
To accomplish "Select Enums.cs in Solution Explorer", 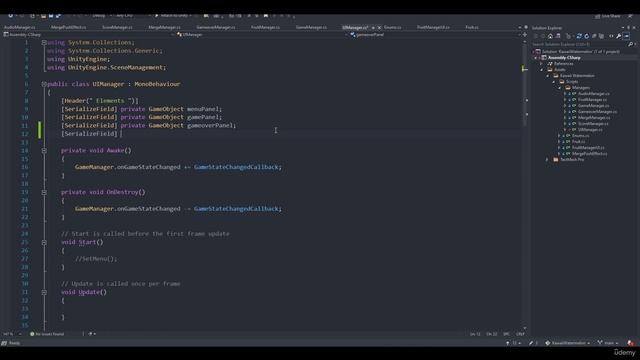I will pos(580,136).
